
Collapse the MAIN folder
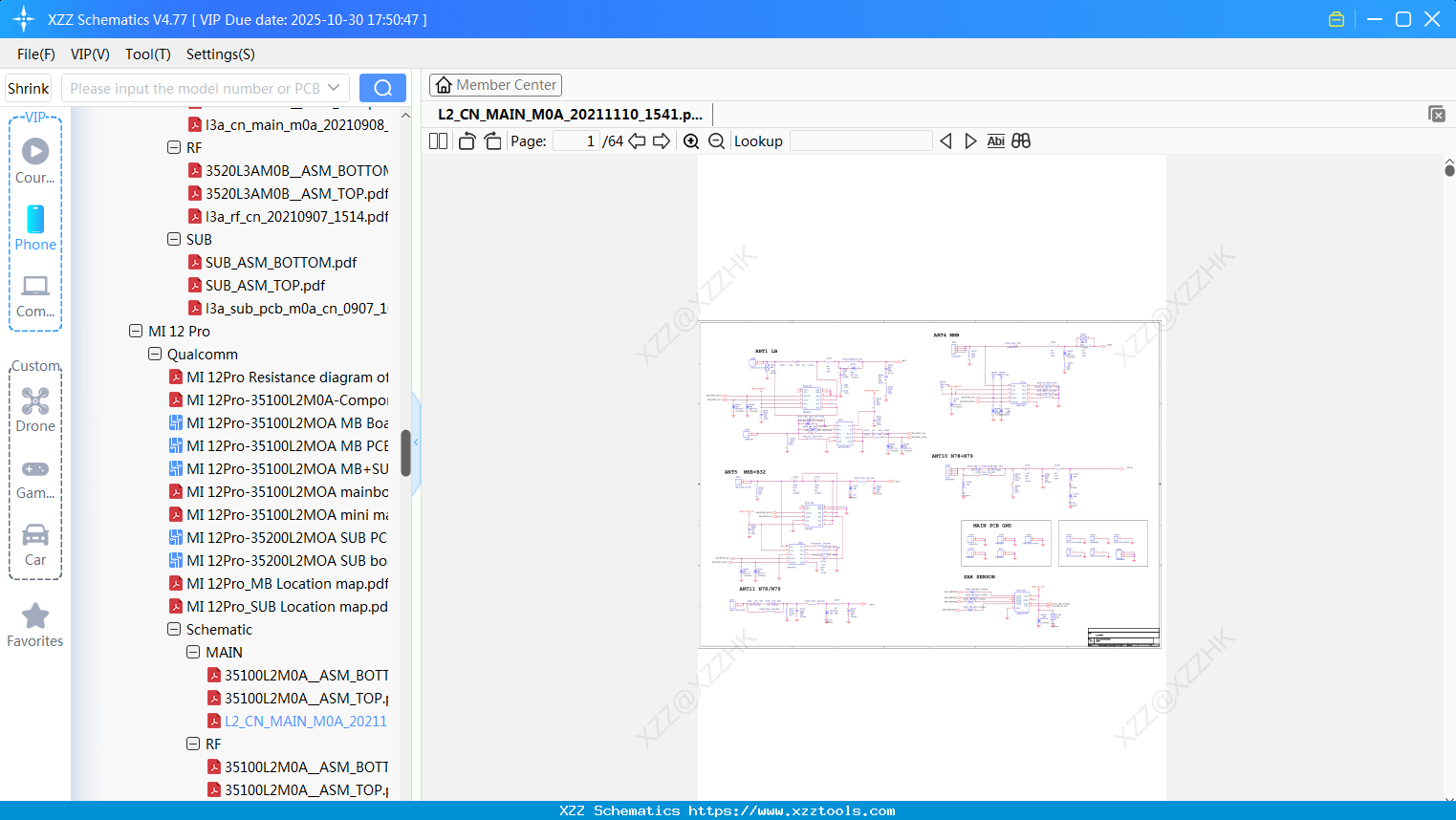pyautogui.click(x=193, y=652)
